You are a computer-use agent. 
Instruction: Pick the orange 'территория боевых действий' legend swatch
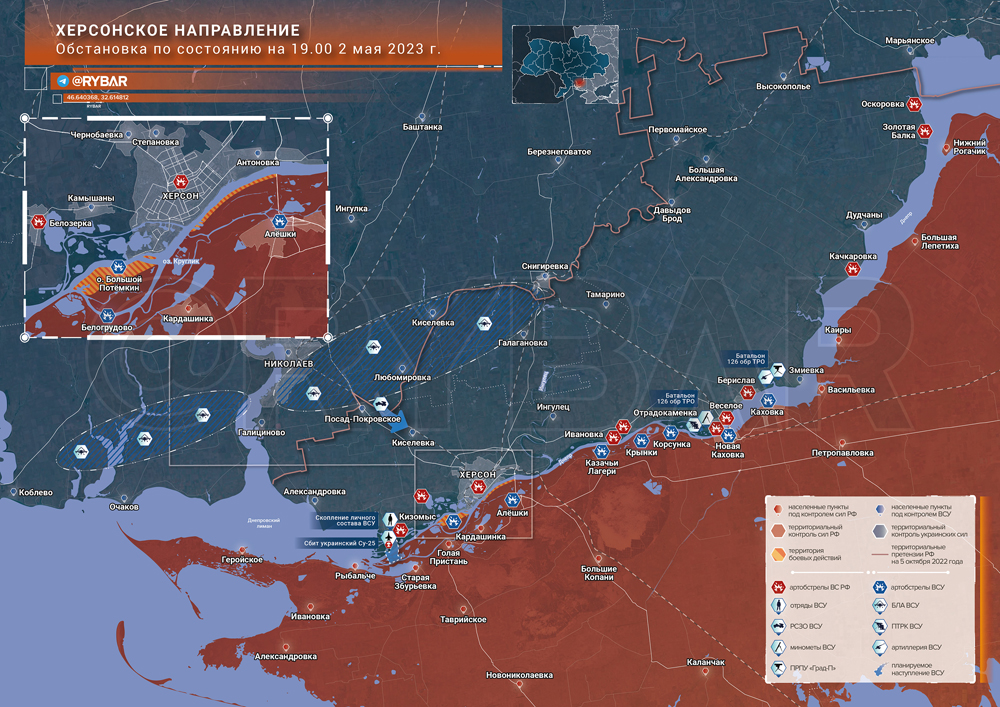[x=778, y=554]
